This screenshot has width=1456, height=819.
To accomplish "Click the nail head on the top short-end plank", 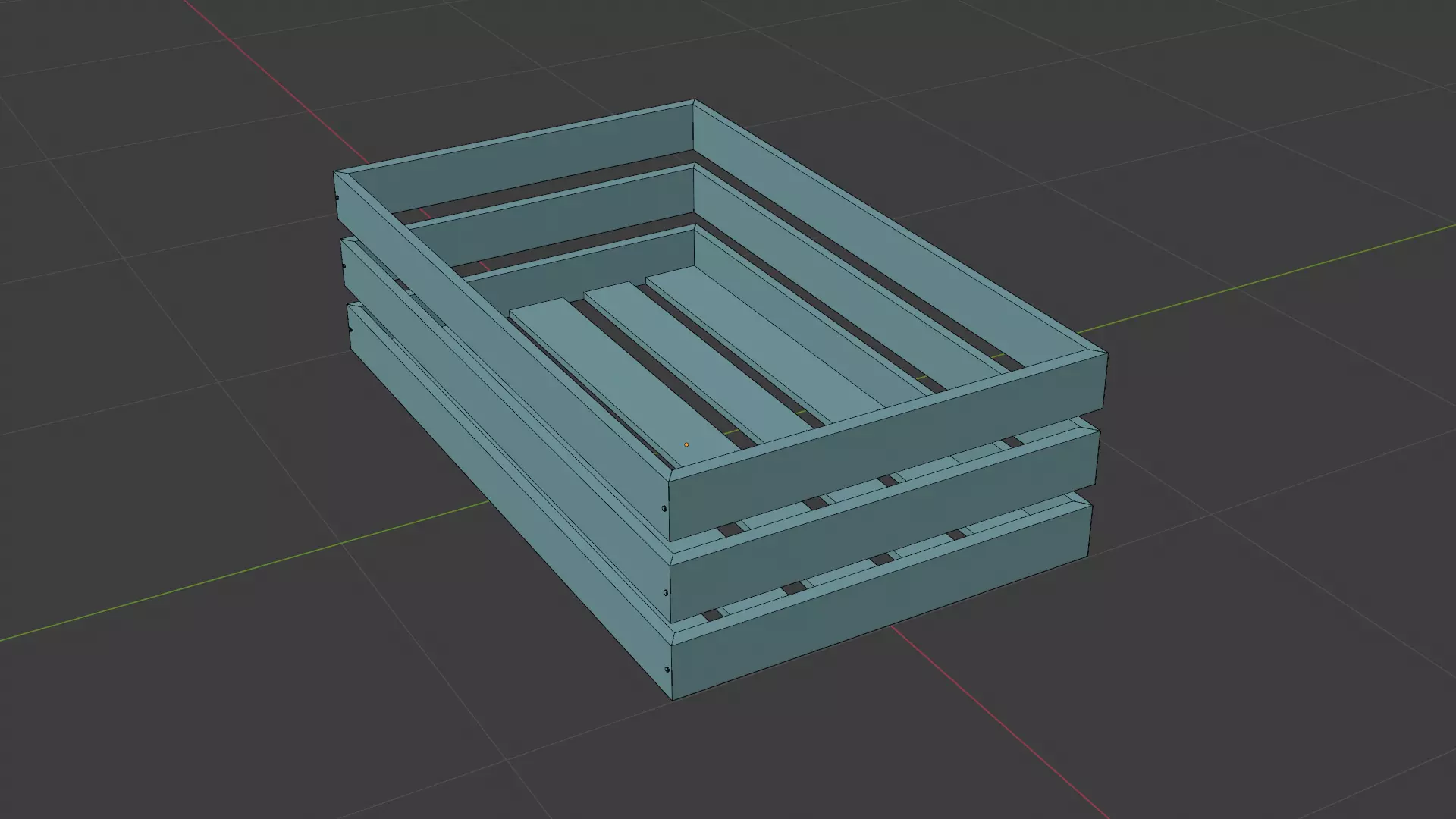I will click(664, 509).
